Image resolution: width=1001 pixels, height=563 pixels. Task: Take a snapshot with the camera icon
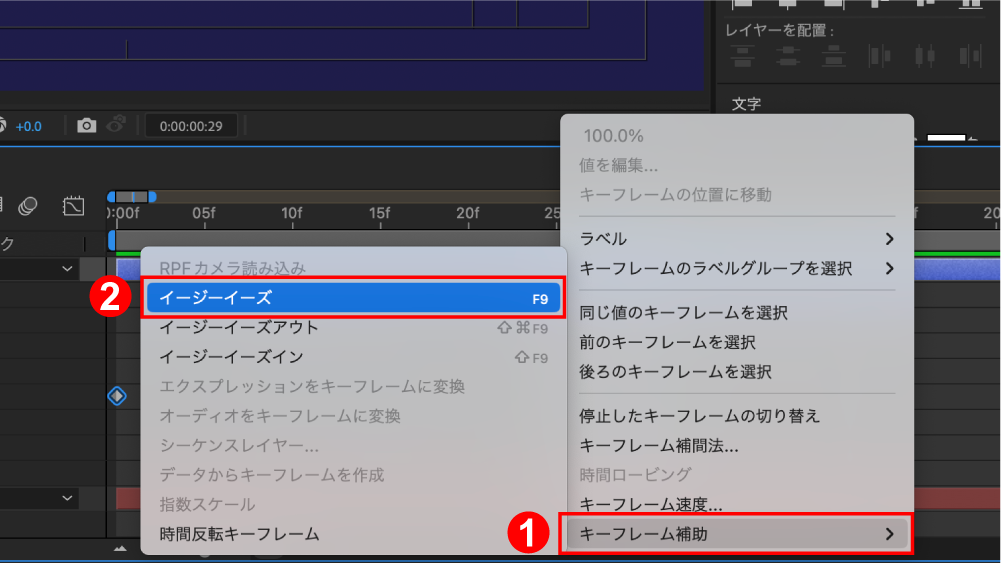pos(86,125)
